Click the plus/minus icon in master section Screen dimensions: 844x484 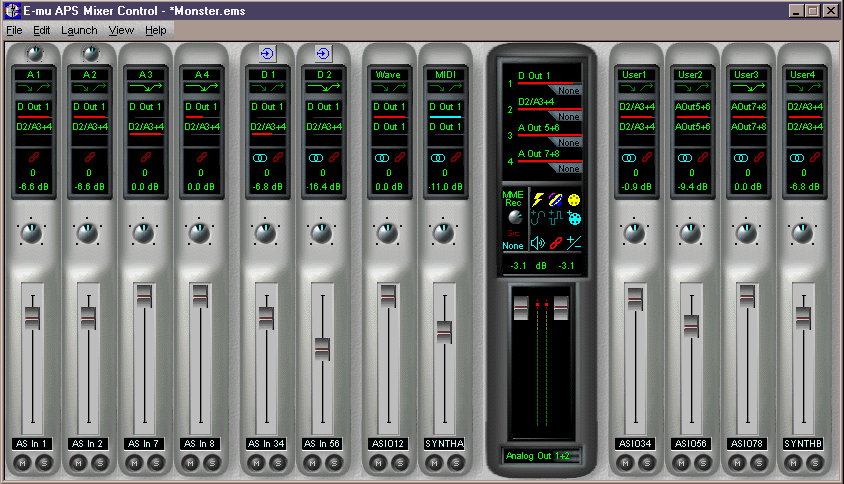[574, 243]
